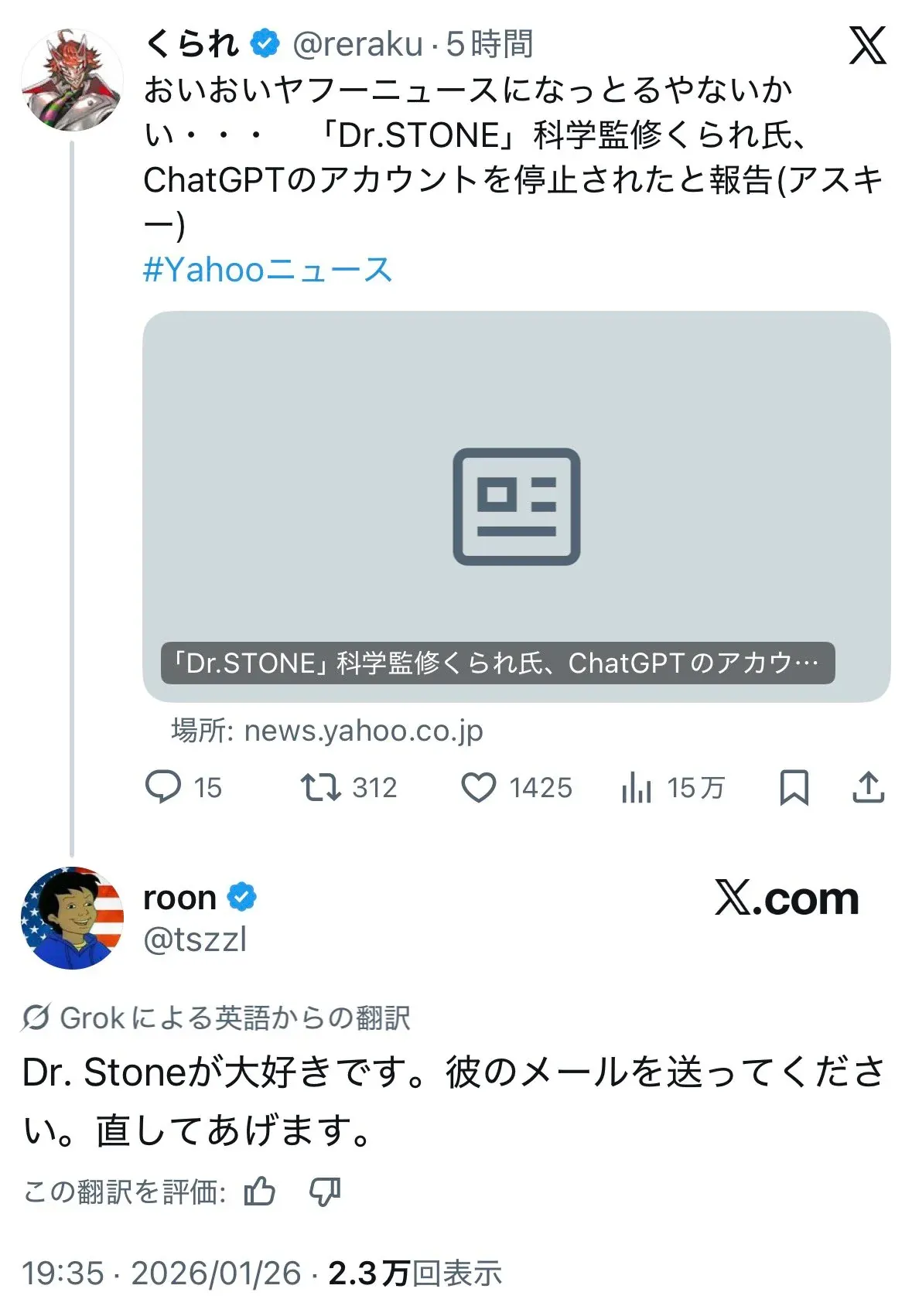Like the tweet with the heart icon
Screen dimensions: 912x1316
(480, 787)
